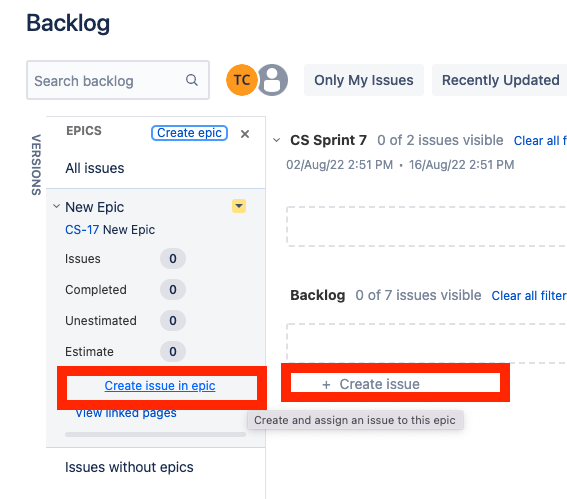Select the unassigned user avatar
The image size is (567, 499).
tap(272, 80)
